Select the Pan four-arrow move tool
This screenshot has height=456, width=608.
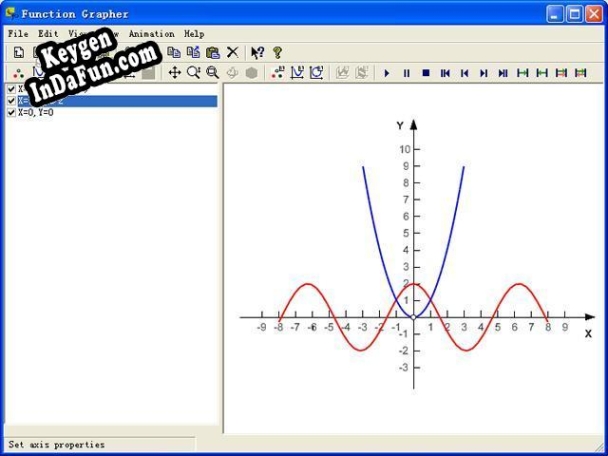pyautogui.click(x=174, y=73)
